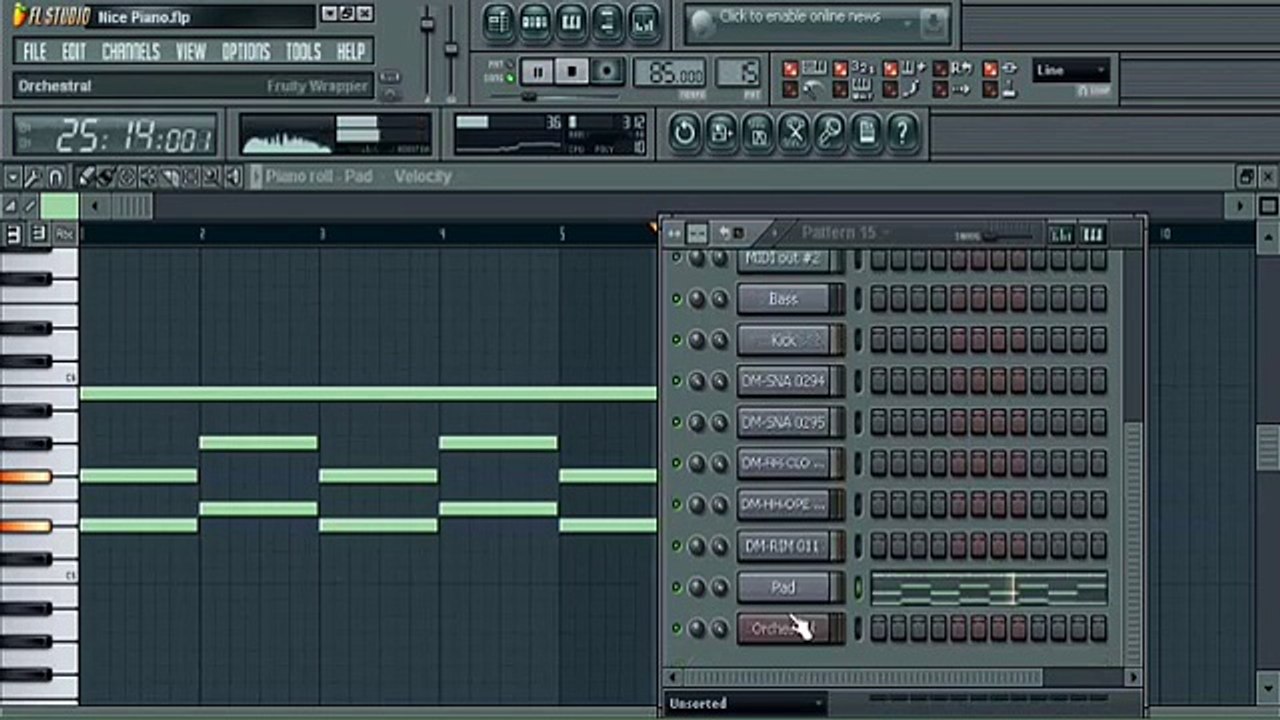
Task: Open the TOOLS menu
Action: [303, 52]
